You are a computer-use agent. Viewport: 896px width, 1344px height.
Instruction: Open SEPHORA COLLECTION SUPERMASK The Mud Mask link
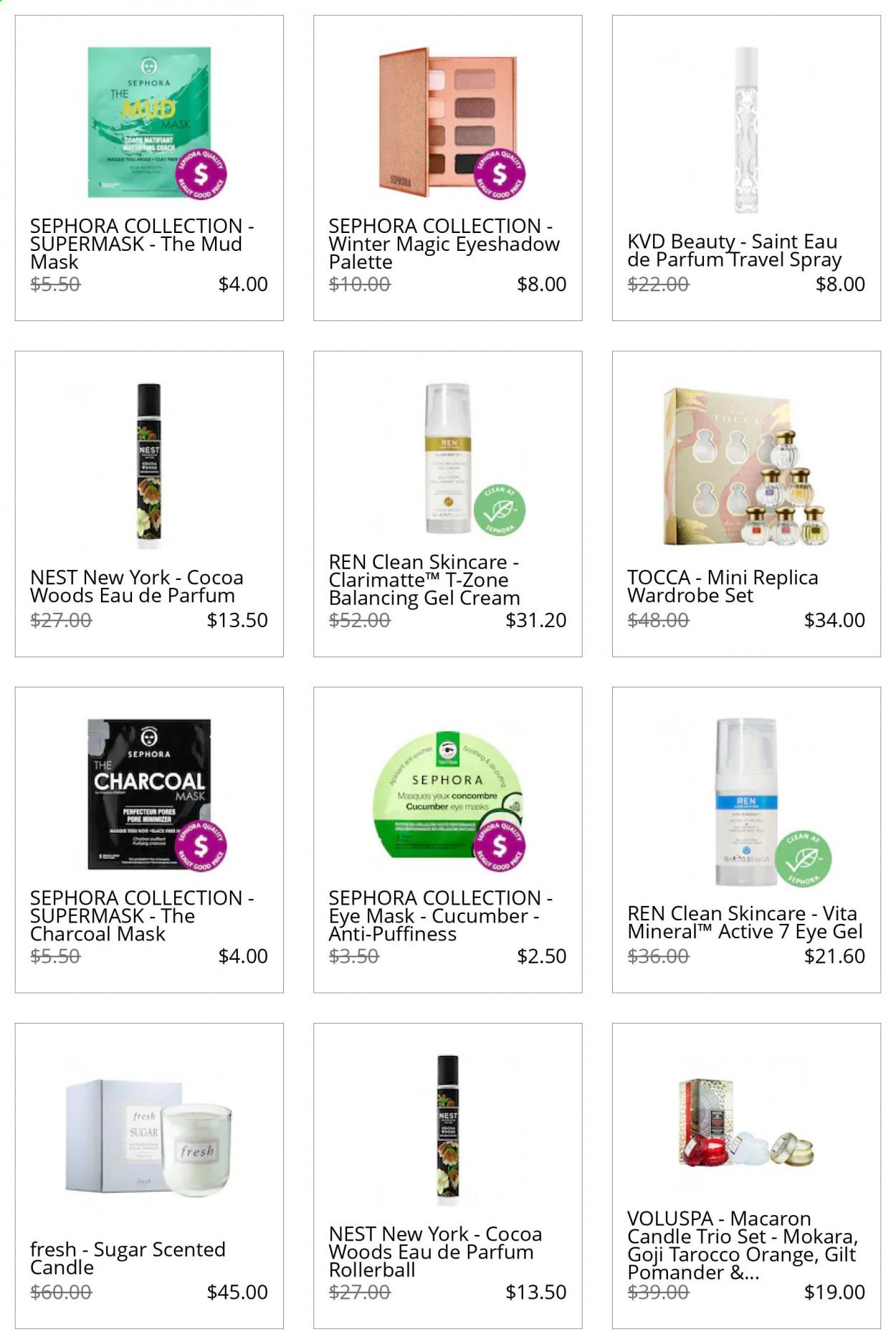142,244
